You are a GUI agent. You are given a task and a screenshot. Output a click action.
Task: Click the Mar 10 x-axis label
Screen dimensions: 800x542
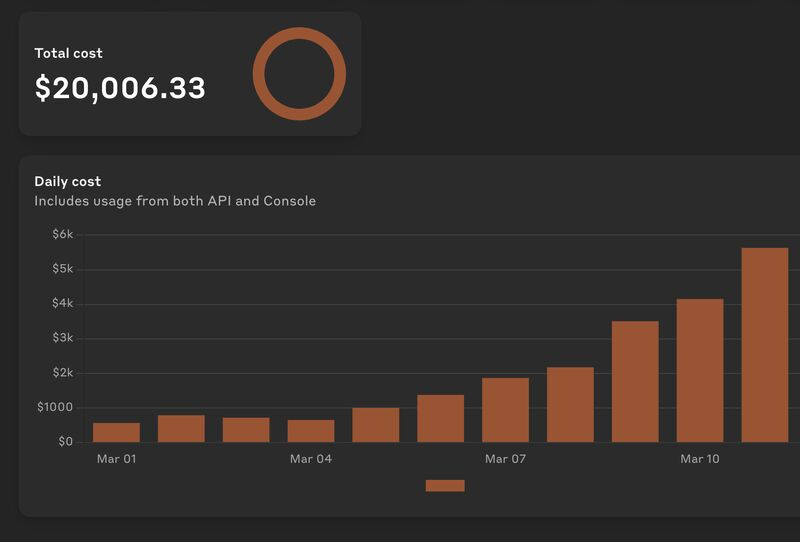pyautogui.click(x=700, y=459)
